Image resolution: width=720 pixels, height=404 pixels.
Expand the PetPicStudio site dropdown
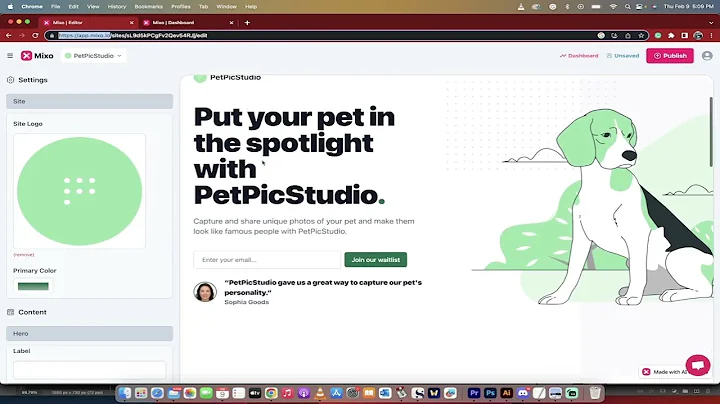(x=93, y=56)
